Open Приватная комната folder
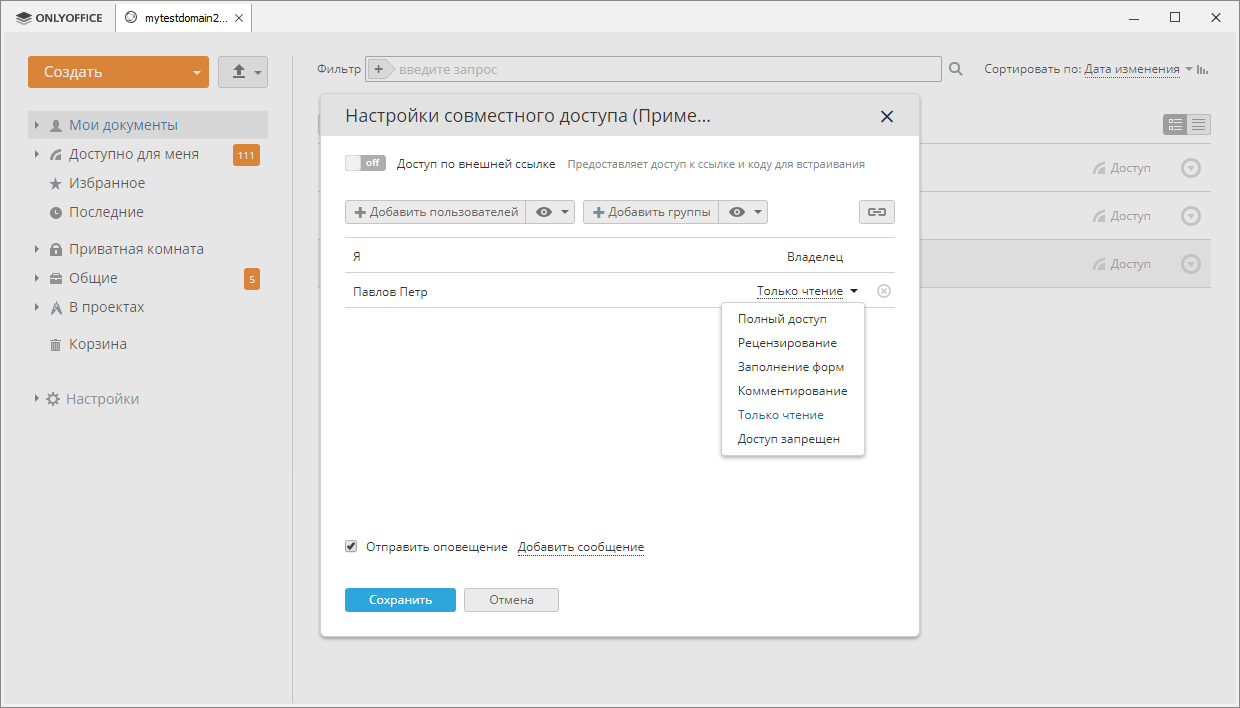Image resolution: width=1240 pixels, height=708 pixels. tap(136, 249)
